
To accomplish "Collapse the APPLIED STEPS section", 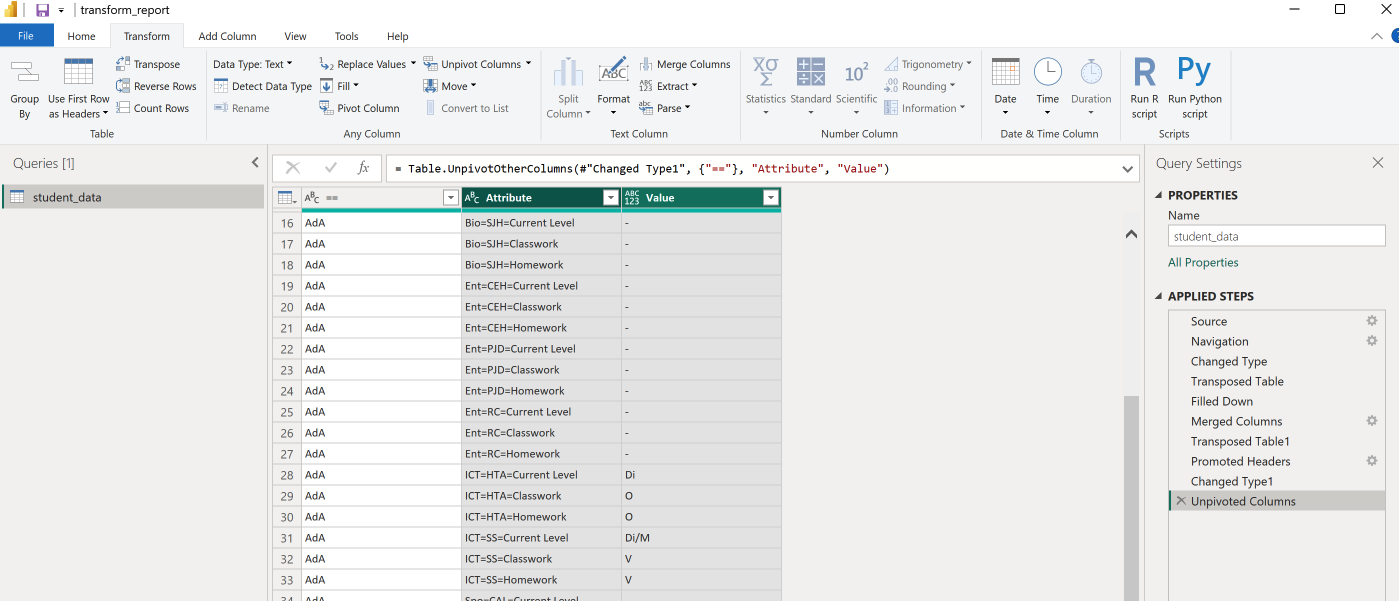I will pyautogui.click(x=1160, y=297).
